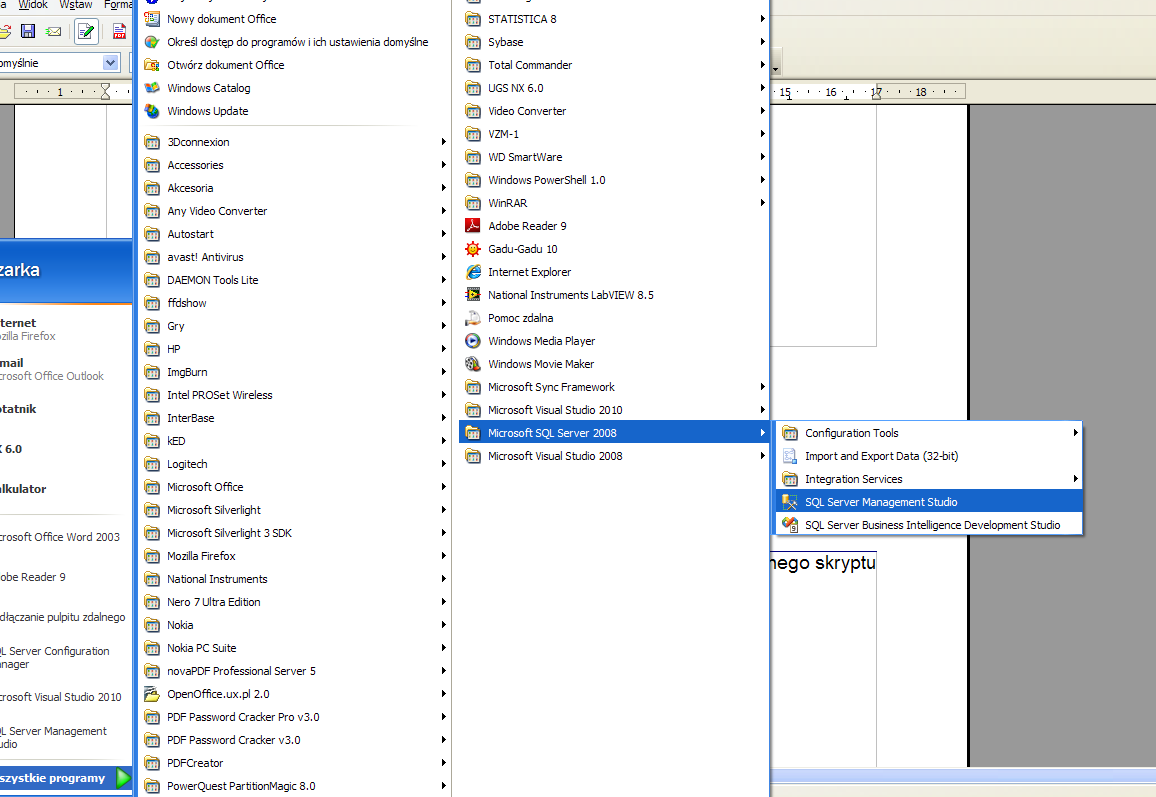This screenshot has height=797, width=1156.
Task: Click the STATISTICA 8 folder icon
Action: (473, 19)
